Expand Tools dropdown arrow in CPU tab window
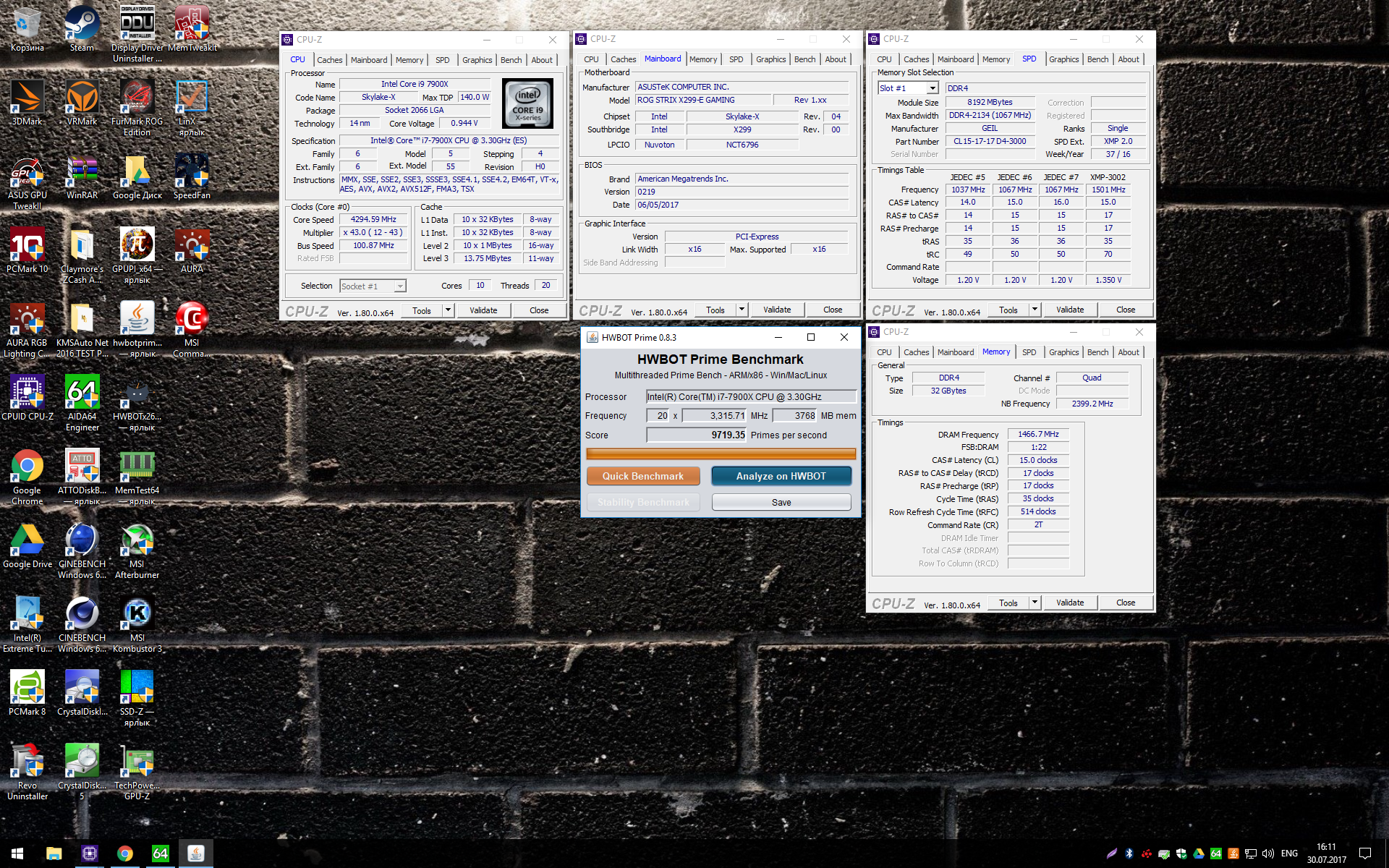1389x868 pixels. 448,310
